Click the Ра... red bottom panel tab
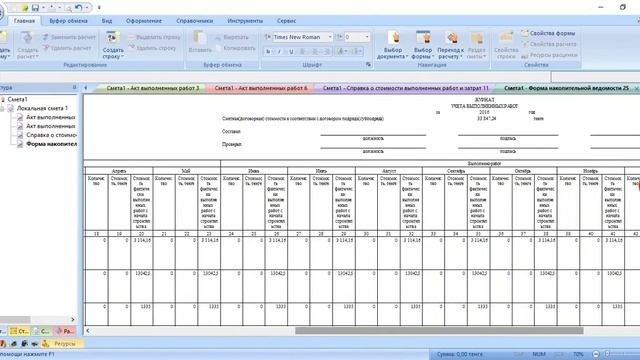The height and width of the screenshot is (360, 640). click(x=65, y=331)
